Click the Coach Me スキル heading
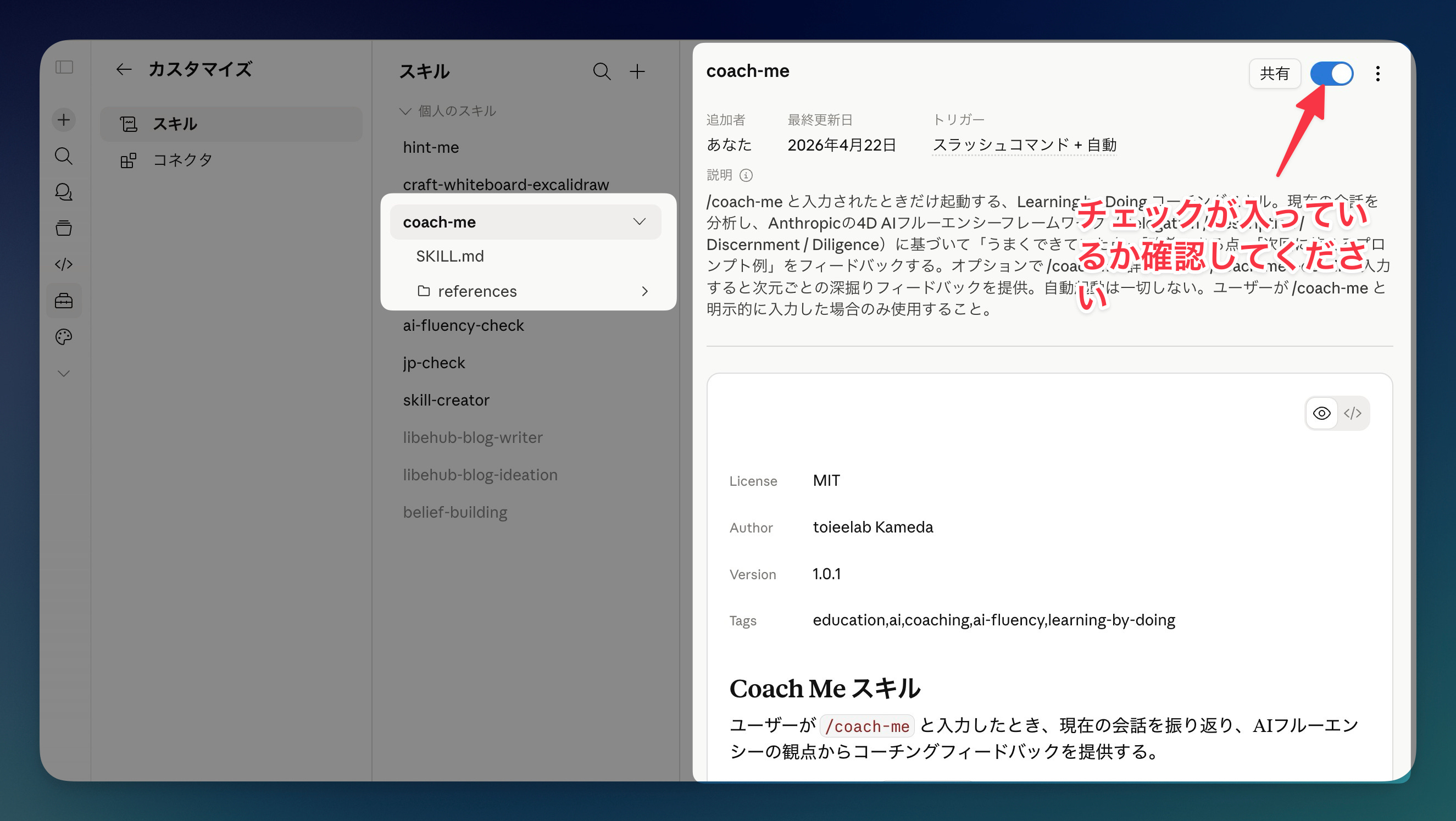The height and width of the screenshot is (821, 1456). point(825,688)
